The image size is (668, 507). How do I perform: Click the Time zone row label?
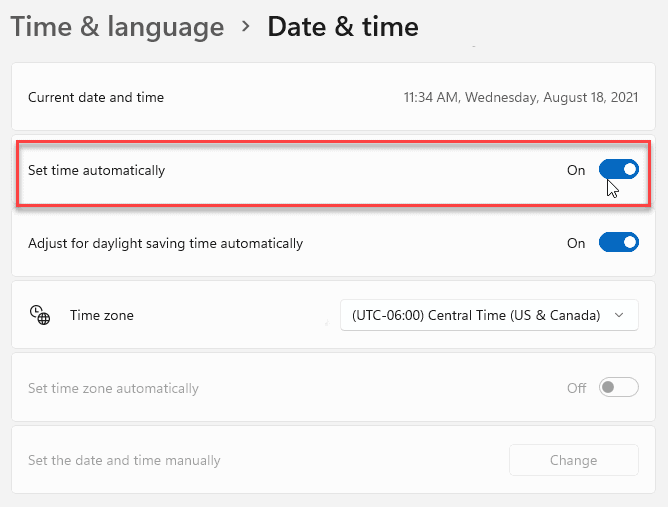click(101, 315)
